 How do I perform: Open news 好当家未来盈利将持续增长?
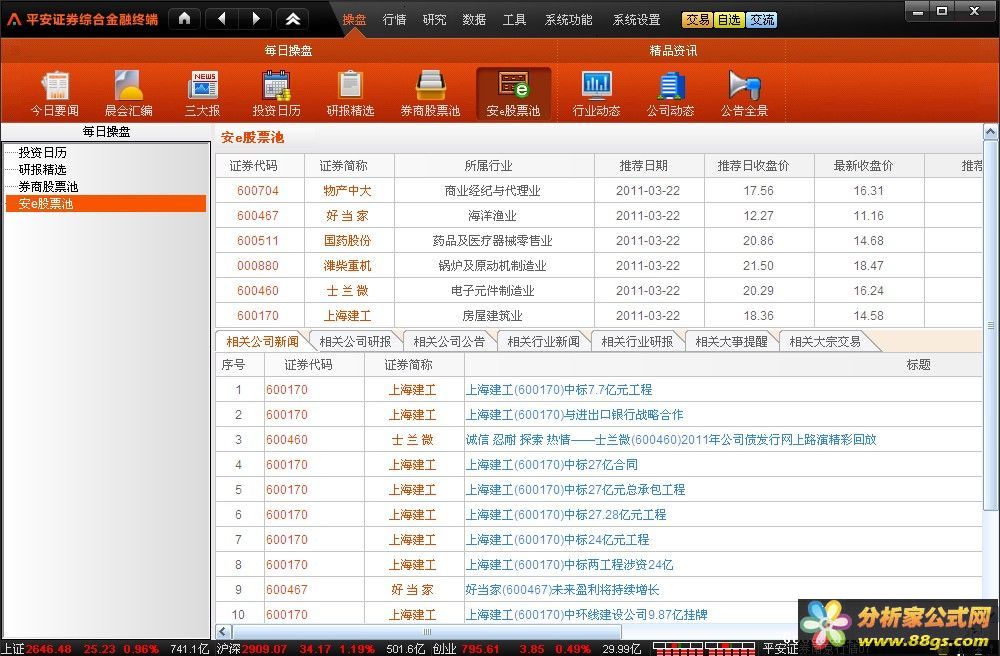(562, 590)
